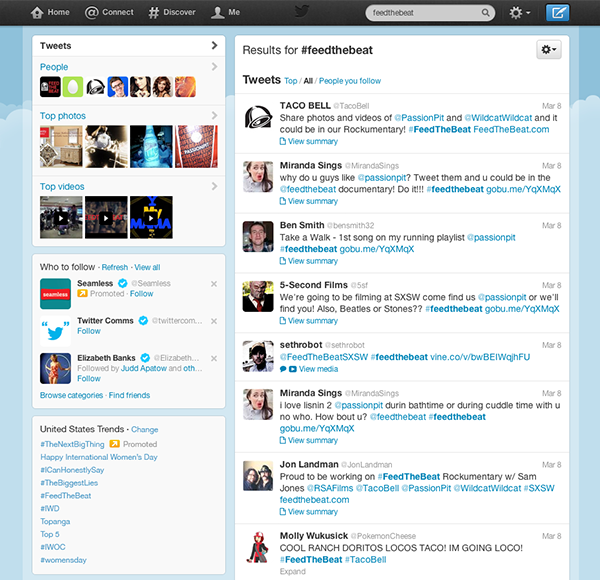Open the green egg avatar under People
600x580 pixels.
(x=73, y=86)
